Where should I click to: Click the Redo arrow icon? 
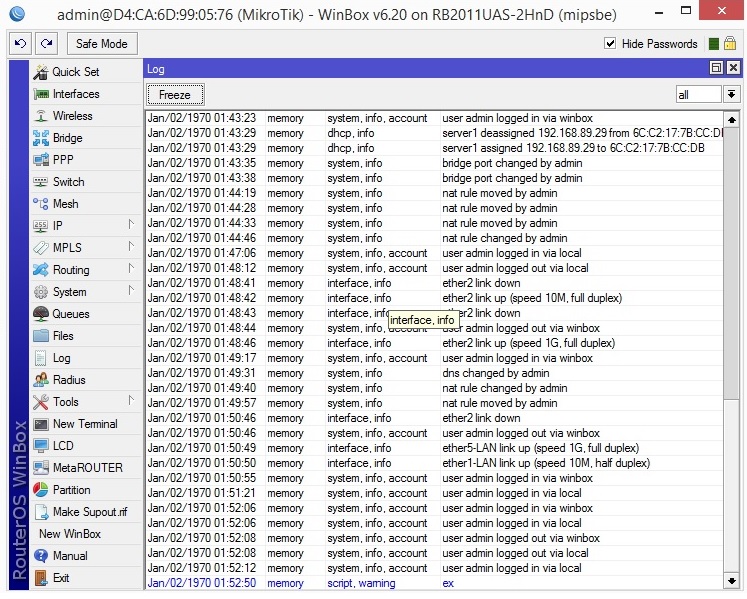click(46, 44)
